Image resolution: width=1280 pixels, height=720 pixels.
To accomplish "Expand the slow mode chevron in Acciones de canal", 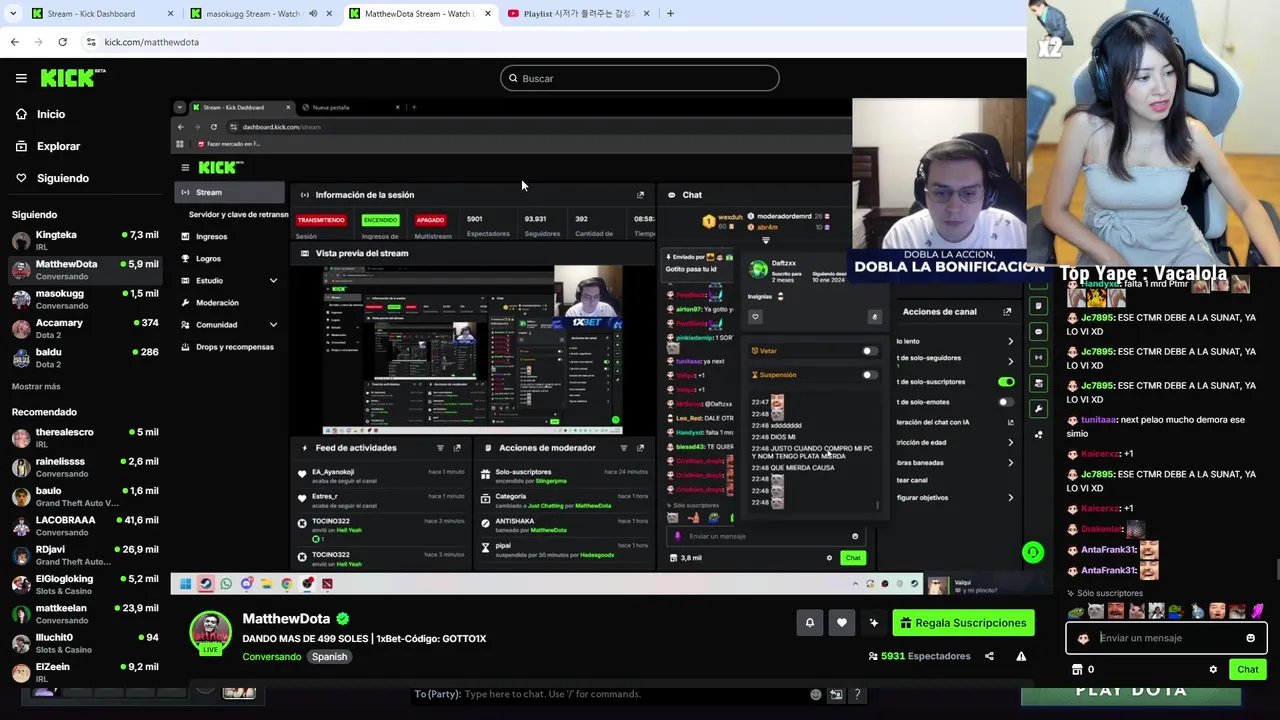I will point(1010,342).
